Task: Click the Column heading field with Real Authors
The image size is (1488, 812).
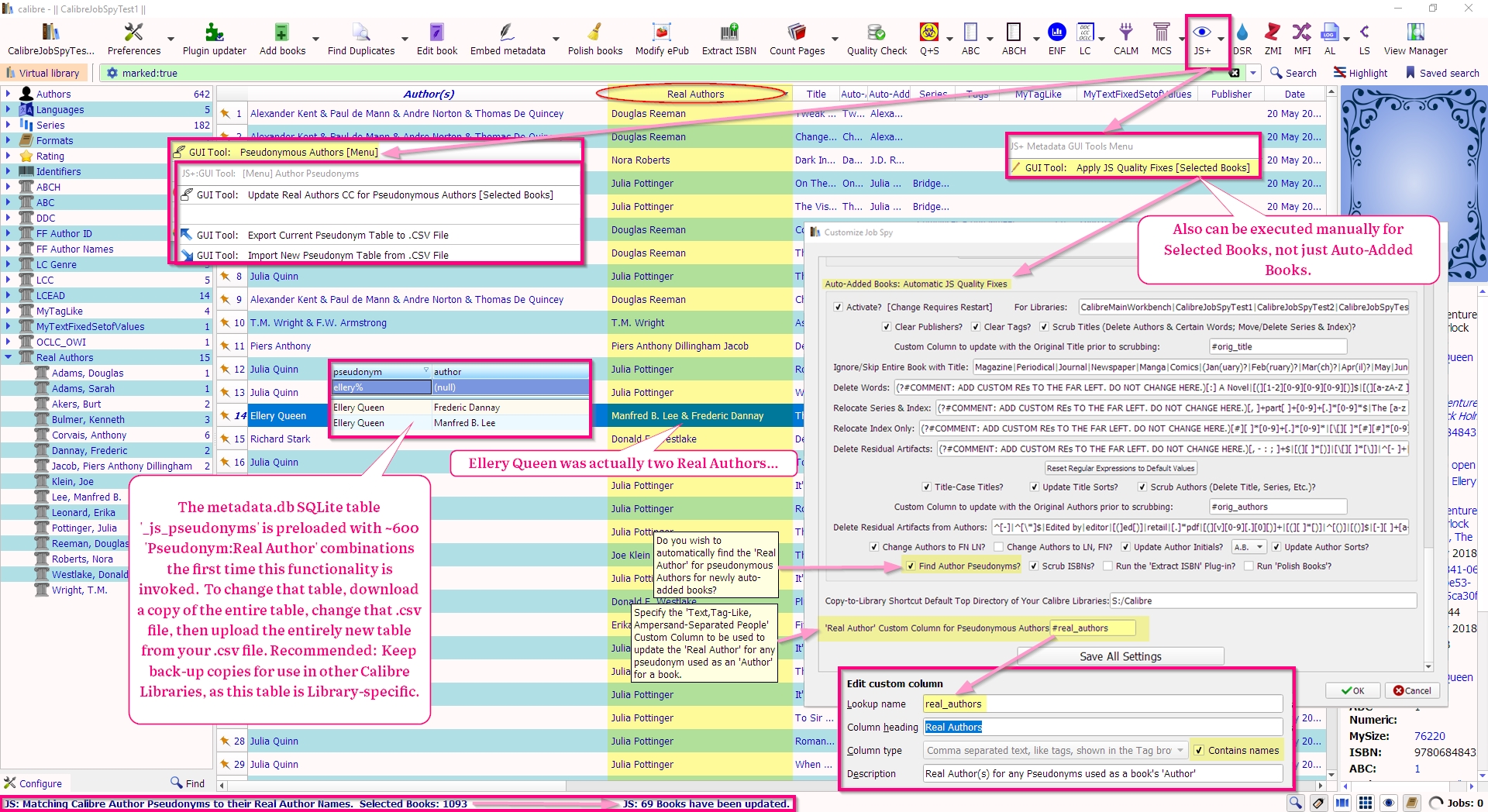Action: coord(1103,727)
